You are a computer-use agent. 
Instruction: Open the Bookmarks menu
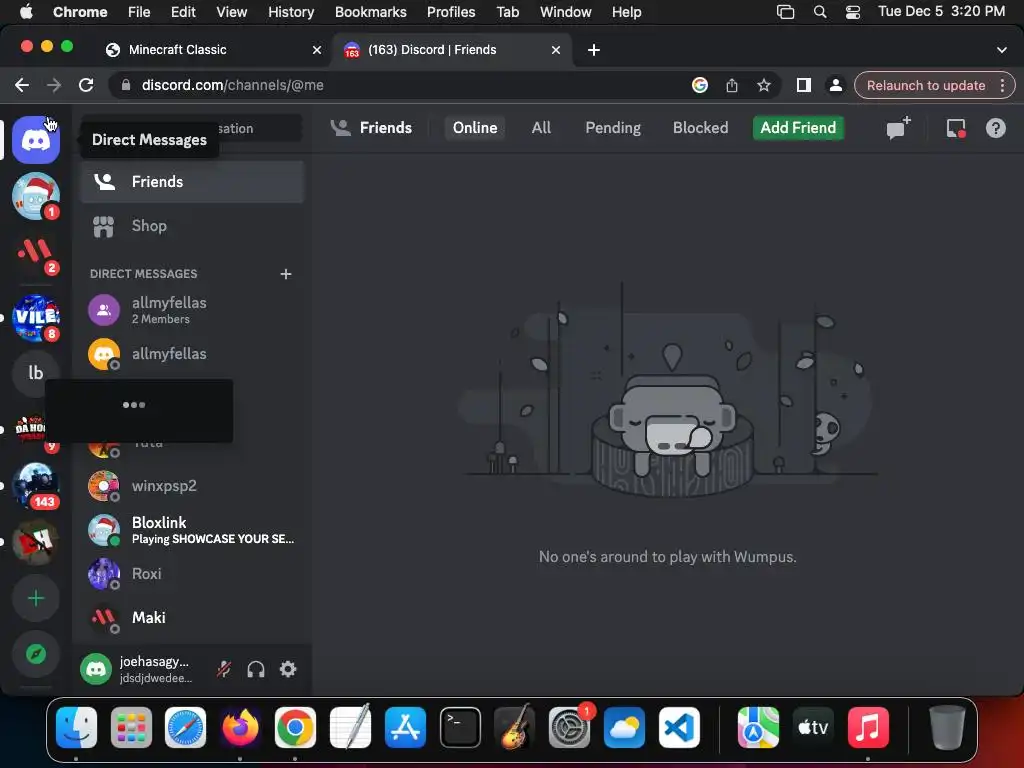click(x=370, y=12)
